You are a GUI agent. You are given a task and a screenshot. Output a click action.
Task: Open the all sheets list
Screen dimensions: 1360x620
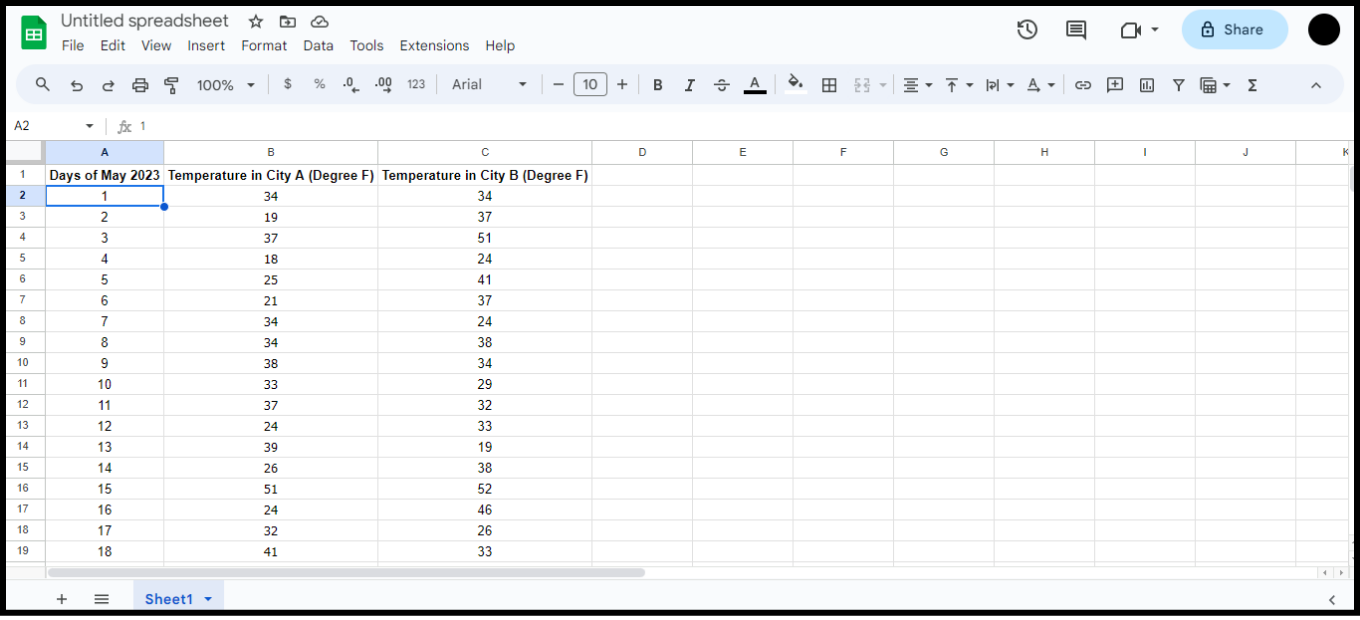[101, 599]
